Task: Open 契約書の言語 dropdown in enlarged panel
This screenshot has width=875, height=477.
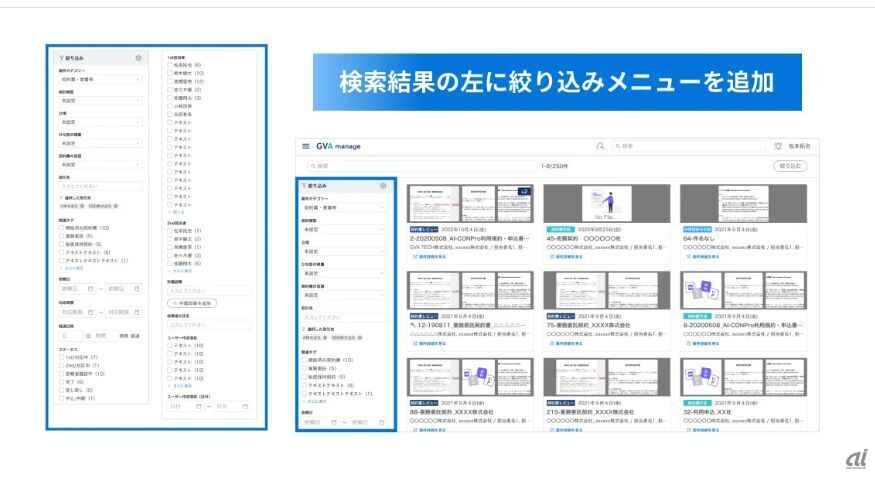Action: point(100,165)
